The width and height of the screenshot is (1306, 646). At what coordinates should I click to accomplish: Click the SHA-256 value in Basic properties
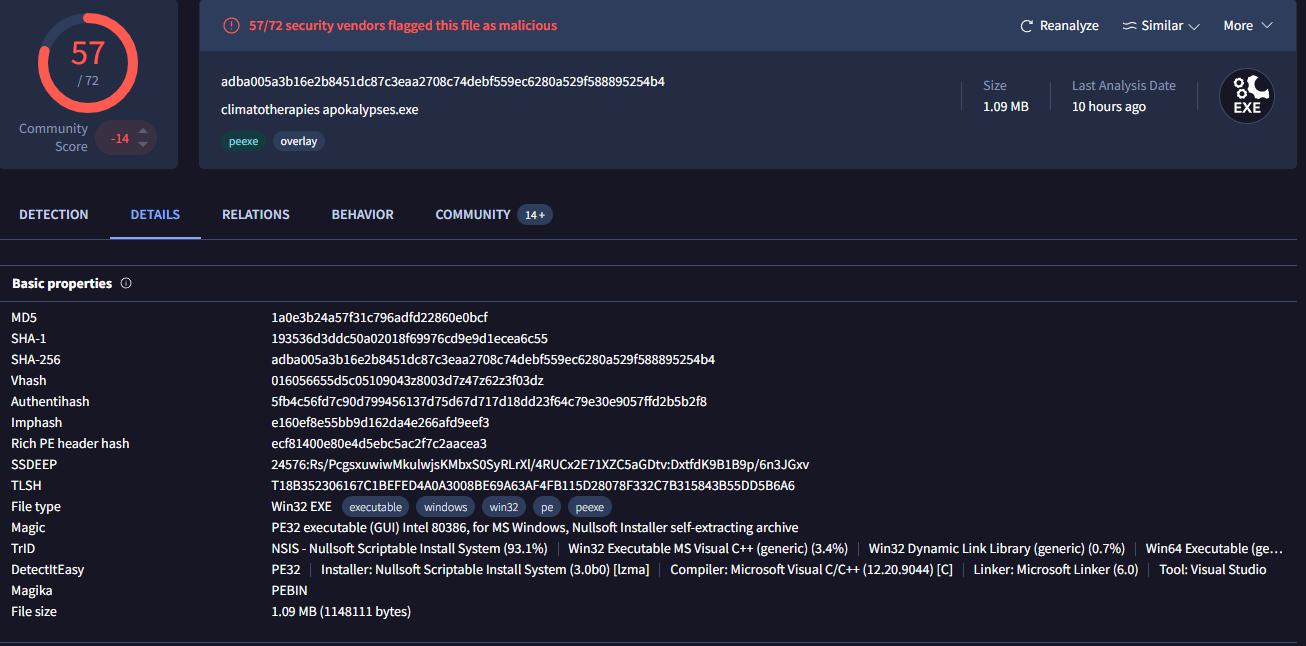point(493,360)
